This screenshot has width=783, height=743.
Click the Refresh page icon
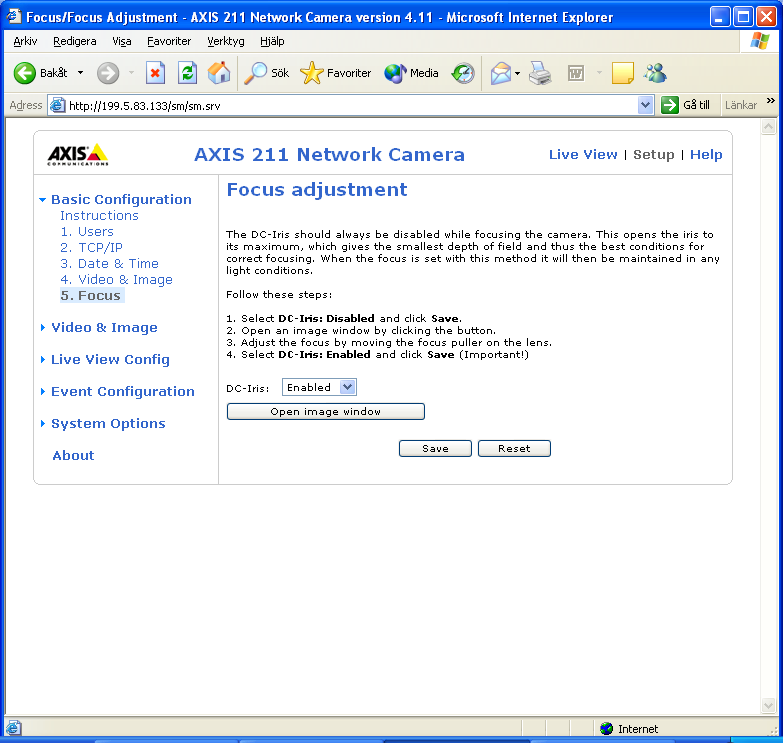tap(187, 73)
